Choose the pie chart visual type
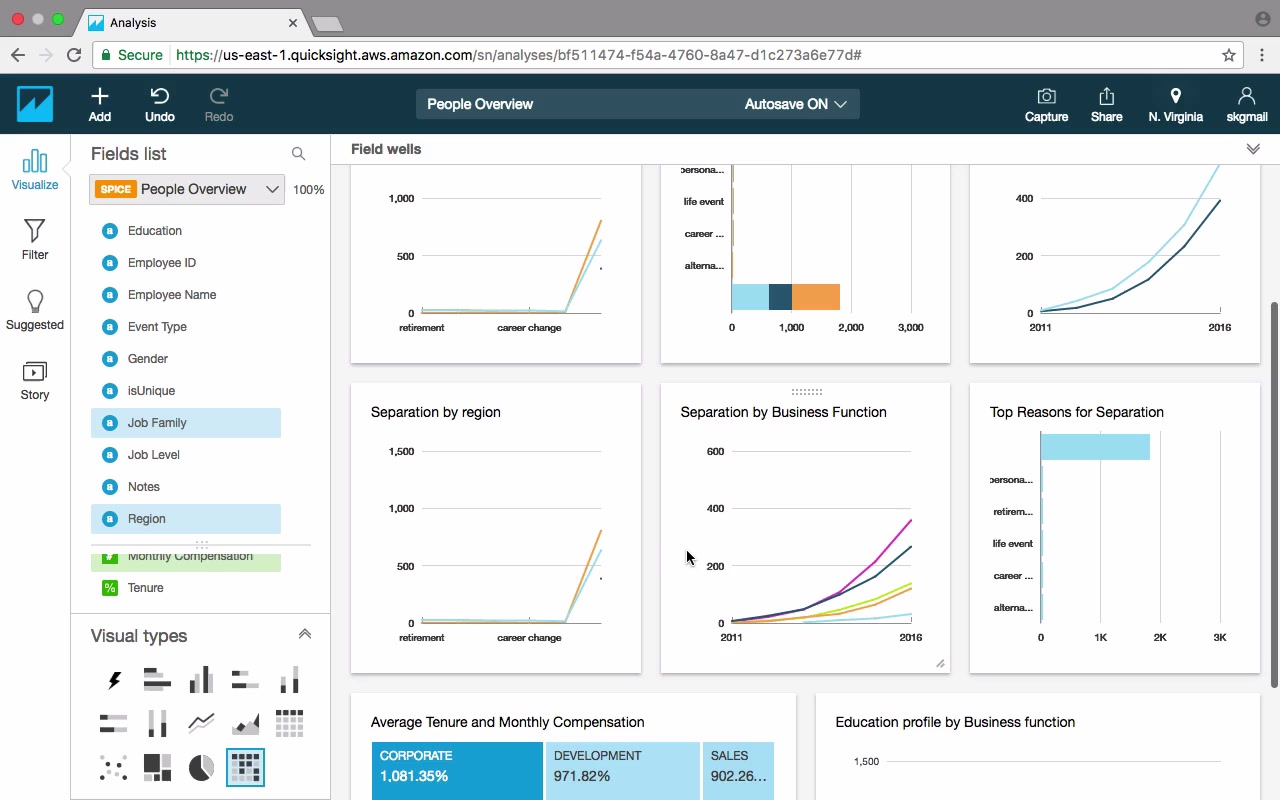This screenshot has width=1280, height=800. (201, 767)
